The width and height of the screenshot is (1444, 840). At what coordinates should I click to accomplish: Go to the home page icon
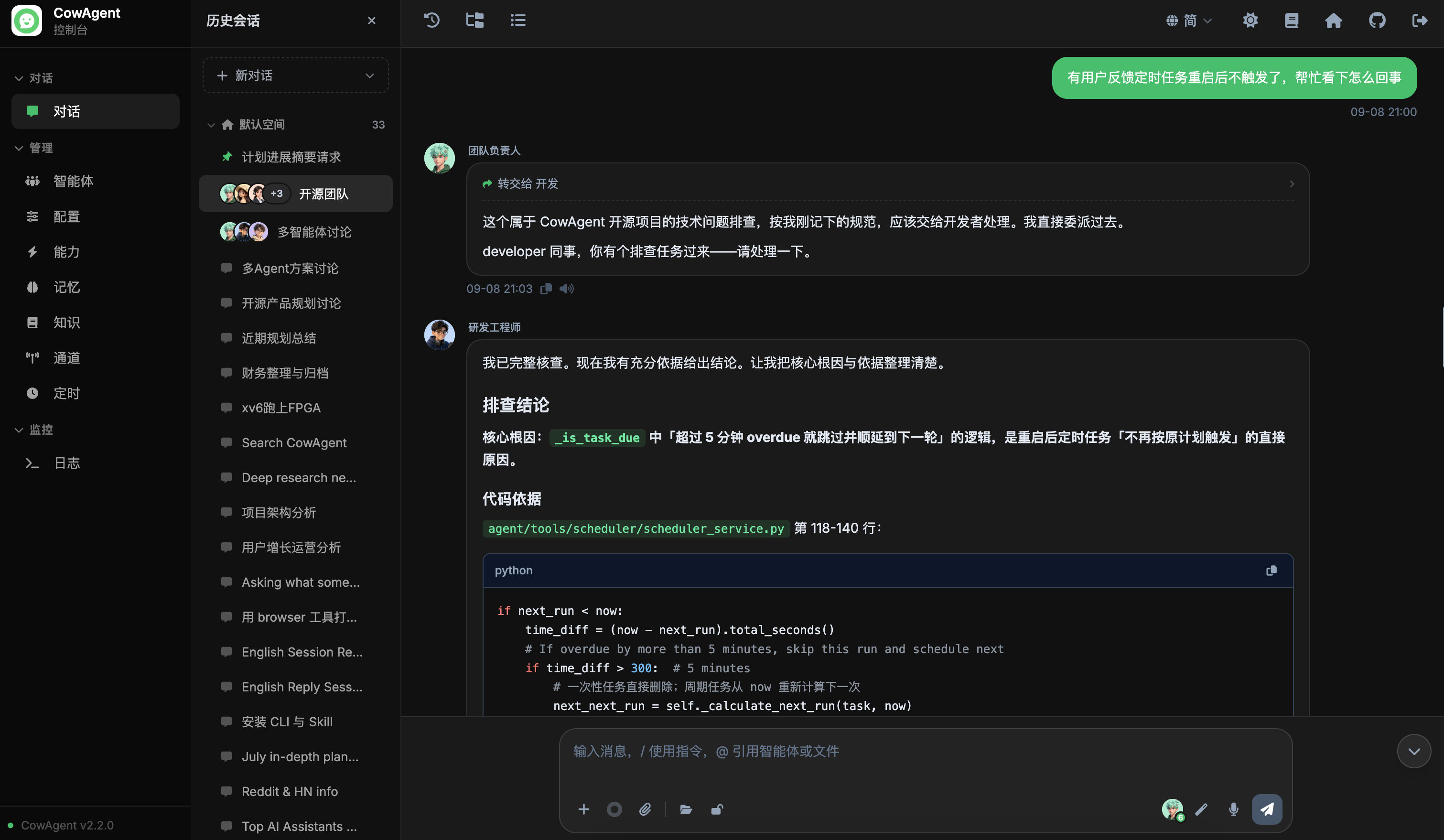1334,21
